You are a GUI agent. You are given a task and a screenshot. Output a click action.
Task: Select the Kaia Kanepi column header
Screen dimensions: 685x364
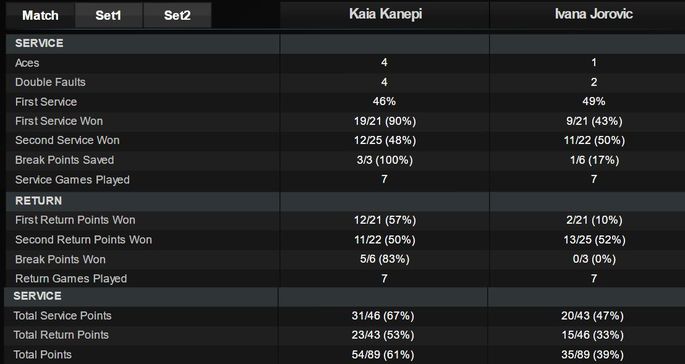(x=385, y=14)
